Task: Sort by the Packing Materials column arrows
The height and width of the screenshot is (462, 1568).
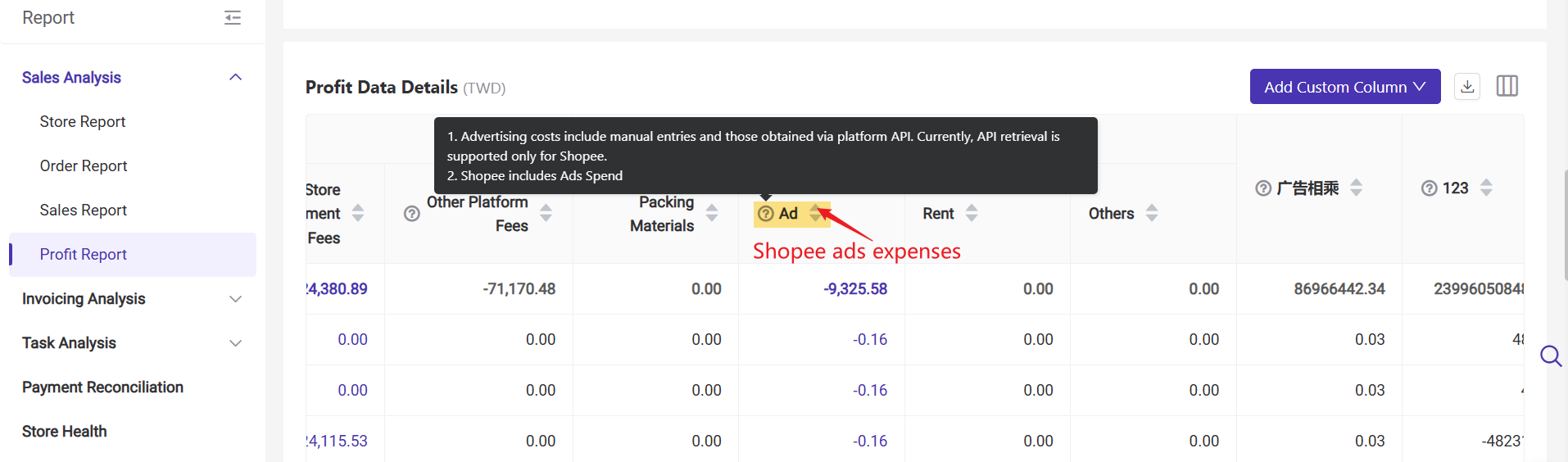Action: click(x=712, y=213)
